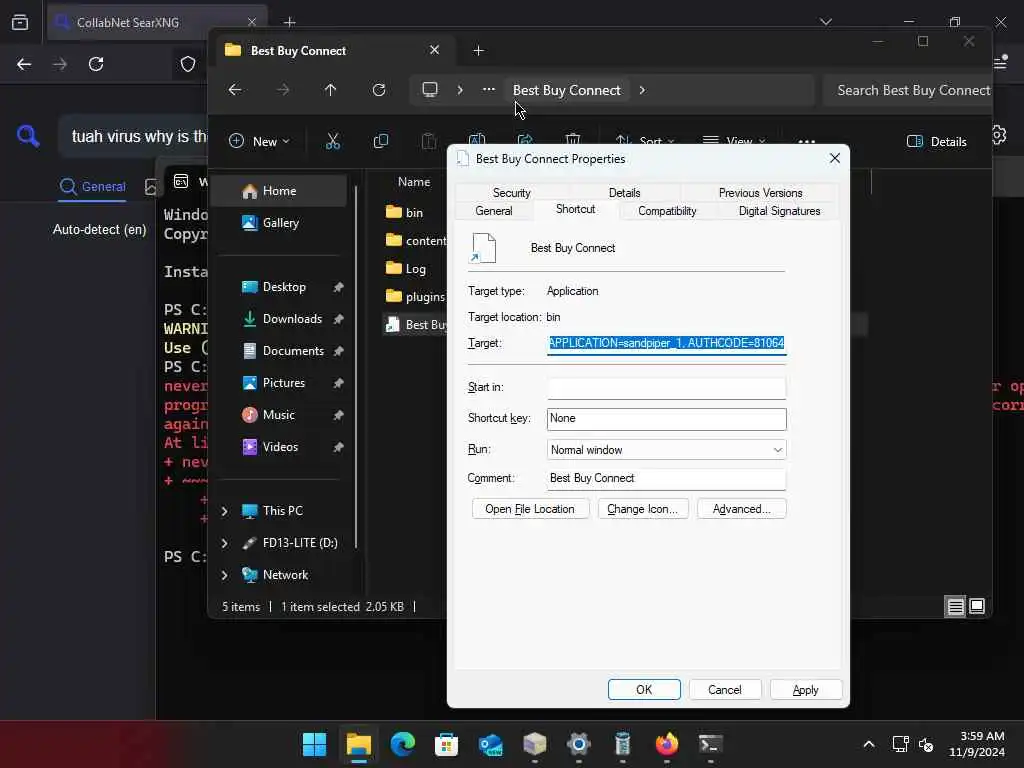1024x768 pixels.
Task: Click the Change Icon button
Action: pos(643,509)
